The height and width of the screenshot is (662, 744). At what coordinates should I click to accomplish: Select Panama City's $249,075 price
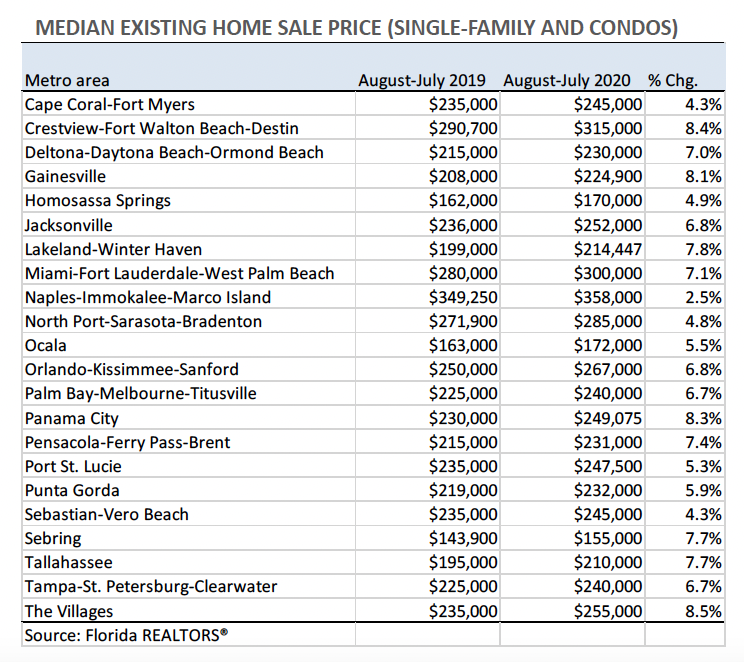coord(608,418)
